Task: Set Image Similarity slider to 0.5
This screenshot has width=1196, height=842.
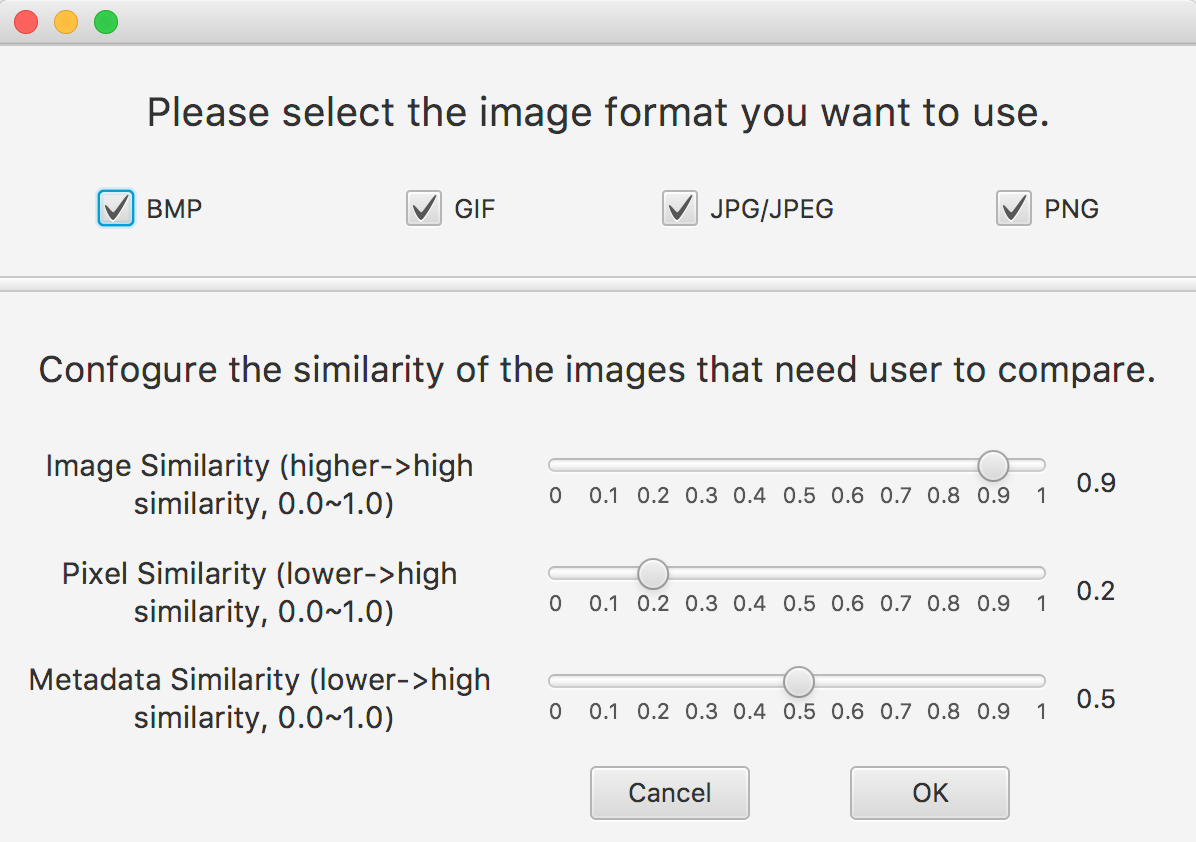Action: [798, 465]
